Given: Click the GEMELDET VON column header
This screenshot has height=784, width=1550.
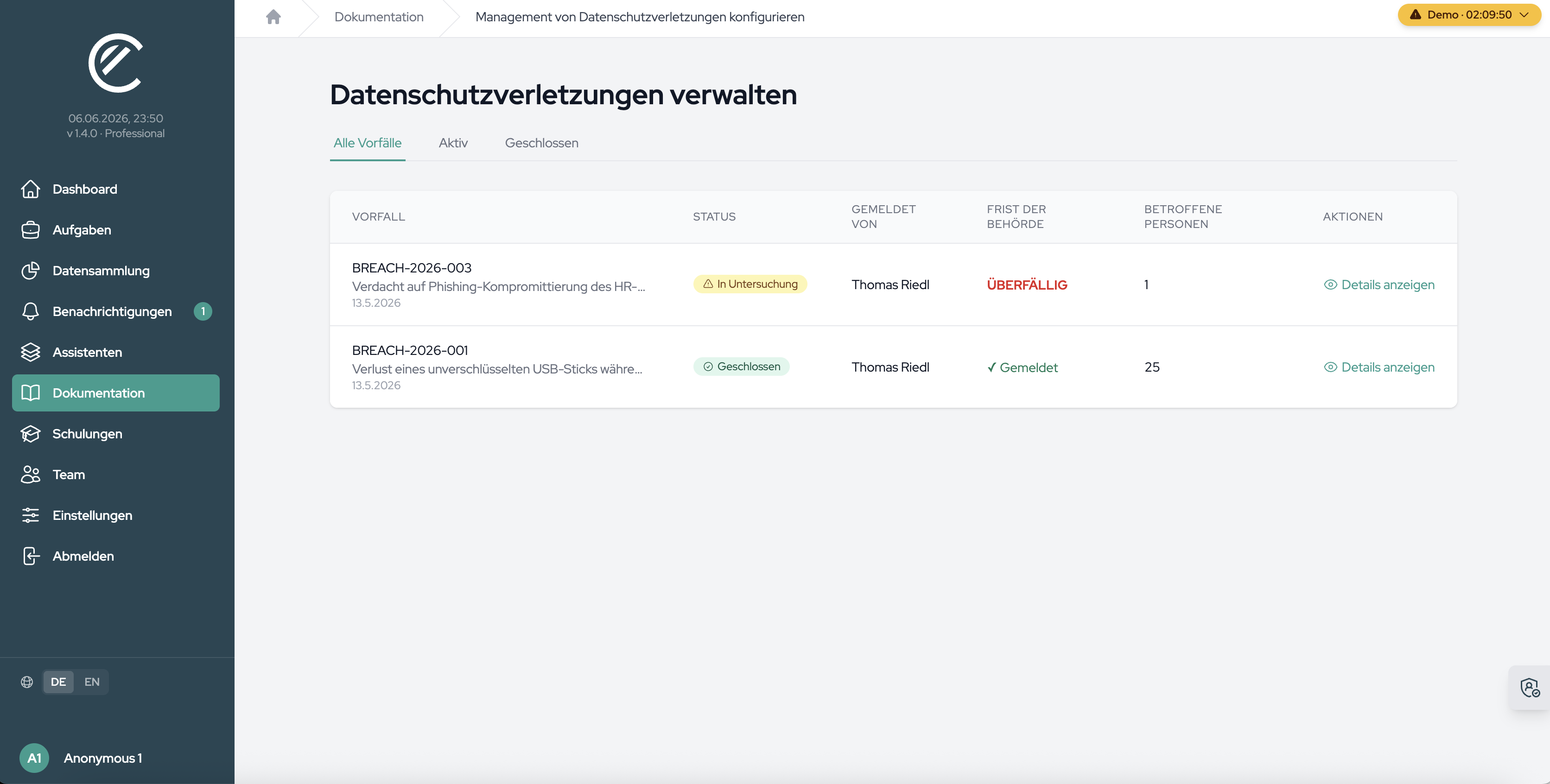Looking at the screenshot, I should [x=883, y=216].
